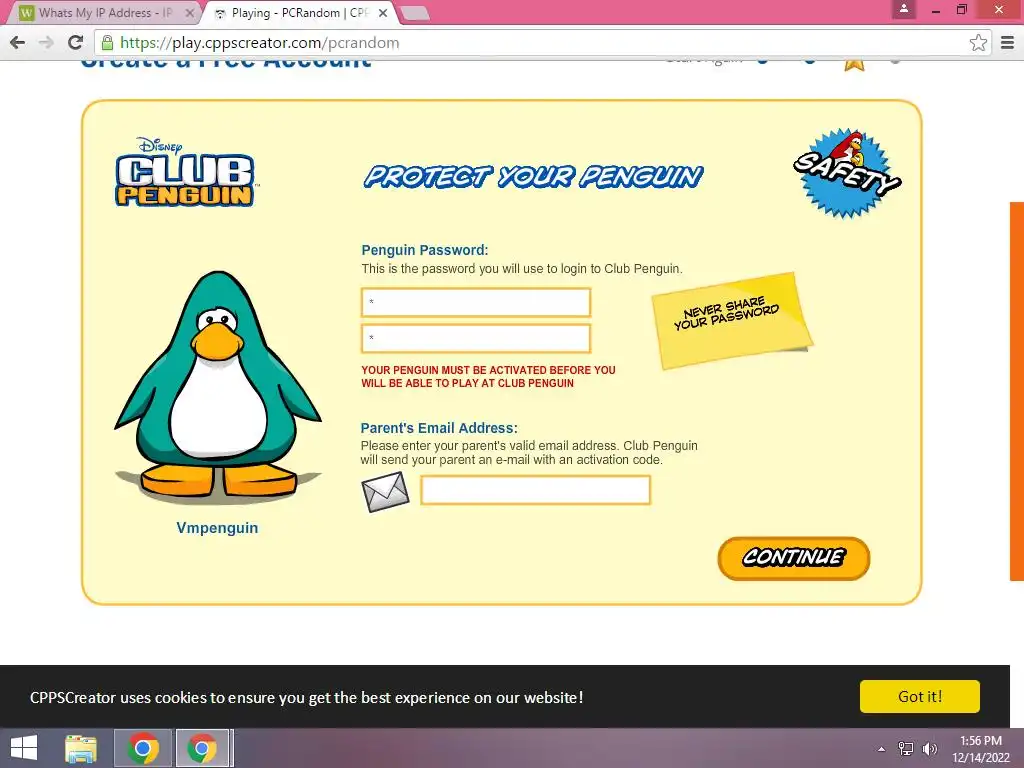Dismiss cookies with Got it! button
This screenshot has height=768, width=1024.
(x=920, y=696)
